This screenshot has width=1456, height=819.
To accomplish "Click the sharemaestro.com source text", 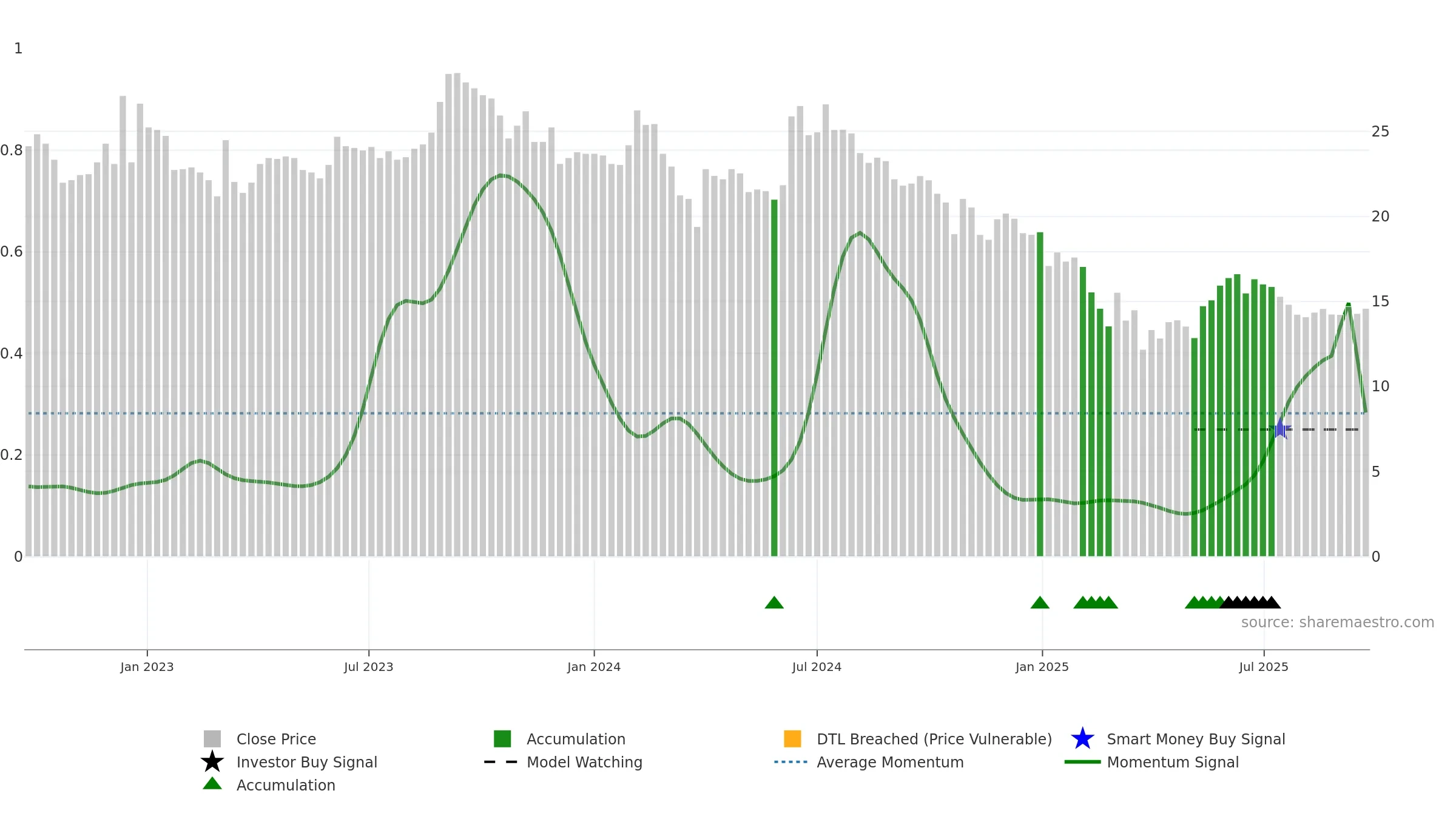I will [x=1338, y=622].
